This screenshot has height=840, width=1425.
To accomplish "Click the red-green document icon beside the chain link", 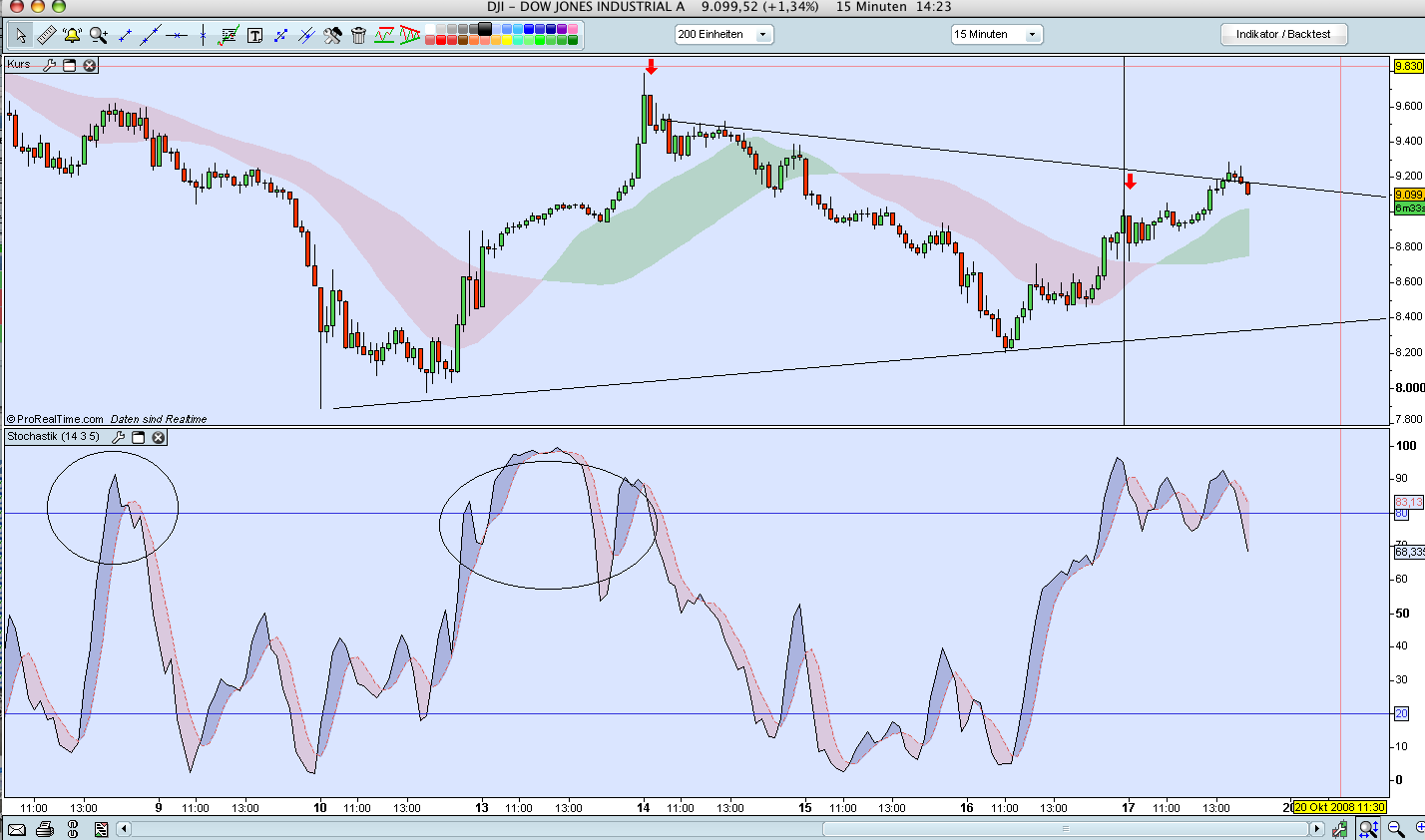I will pos(101,829).
